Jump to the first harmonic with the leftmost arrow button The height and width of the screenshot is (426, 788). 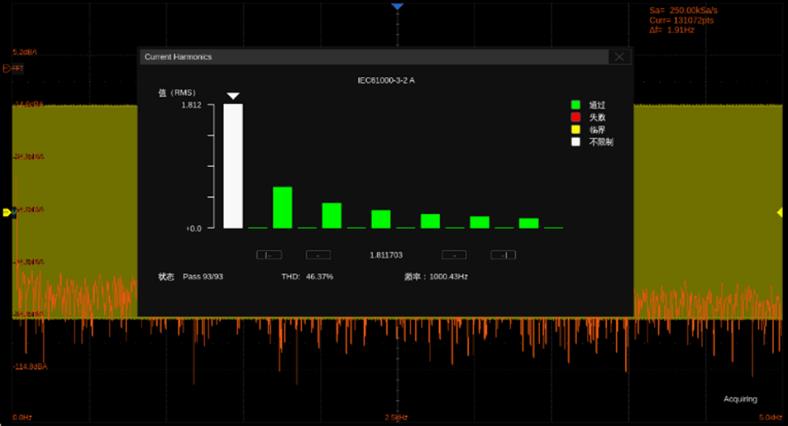tap(271, 254)
